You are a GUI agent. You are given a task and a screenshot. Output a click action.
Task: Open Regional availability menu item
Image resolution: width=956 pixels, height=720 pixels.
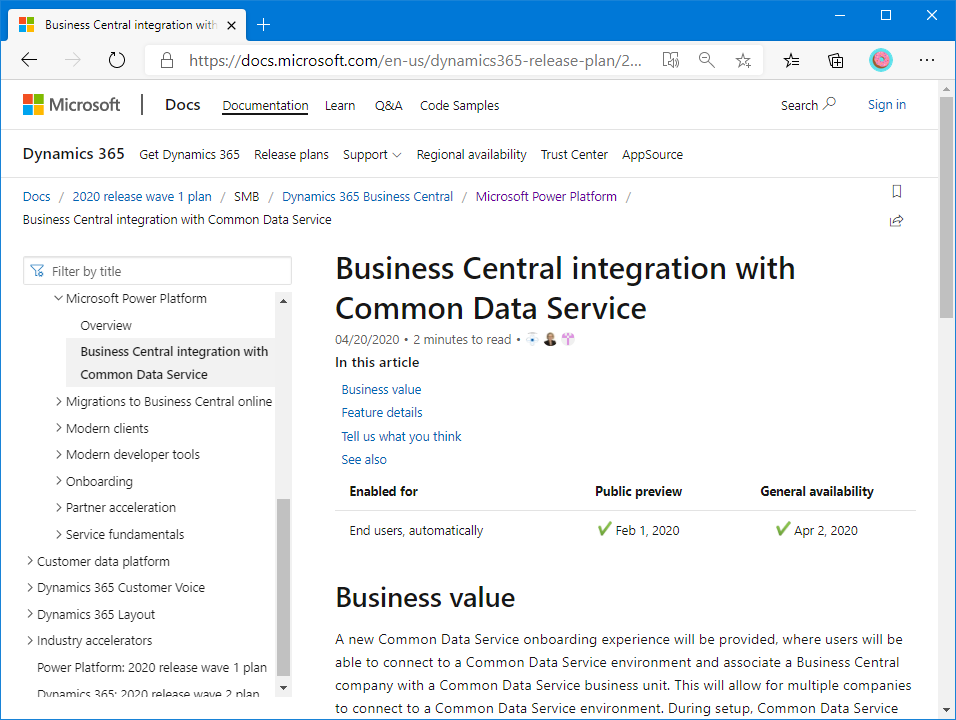coord(471,155)
